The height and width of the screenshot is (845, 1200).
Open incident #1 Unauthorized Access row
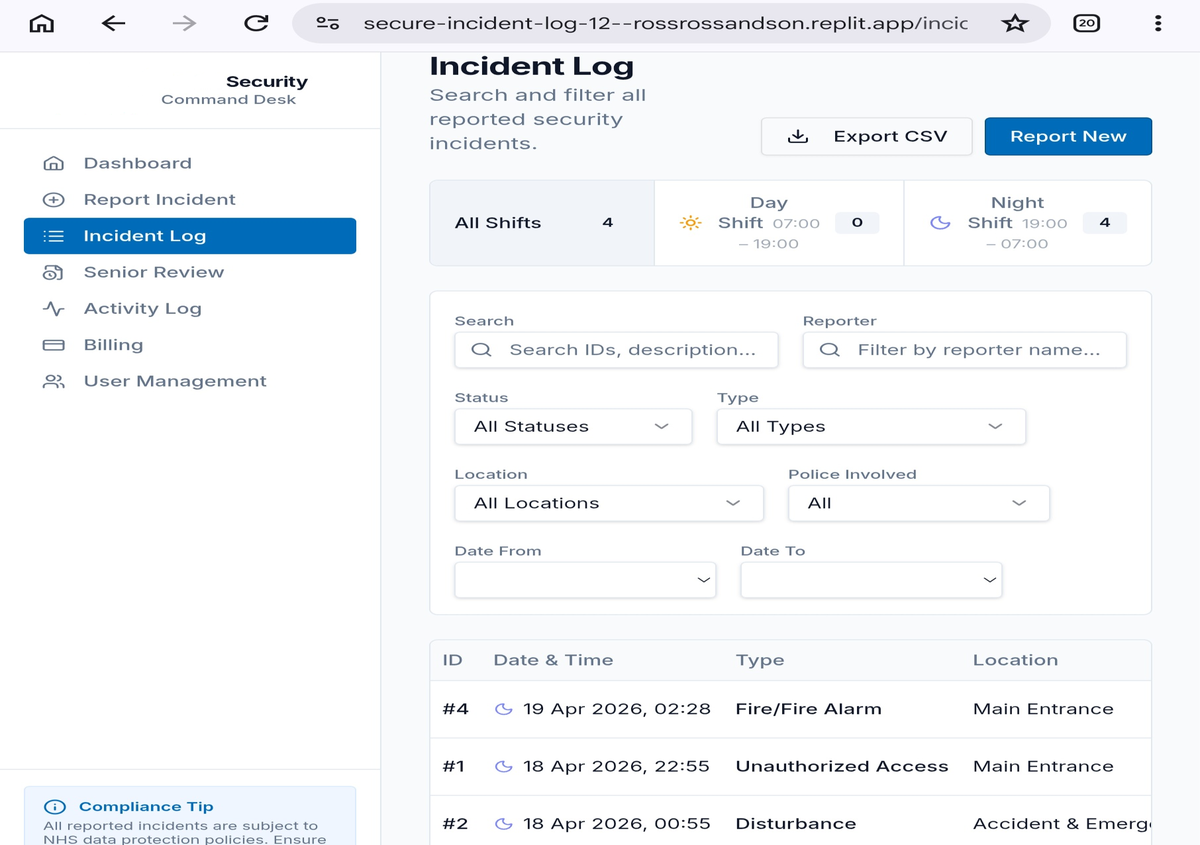790,767
